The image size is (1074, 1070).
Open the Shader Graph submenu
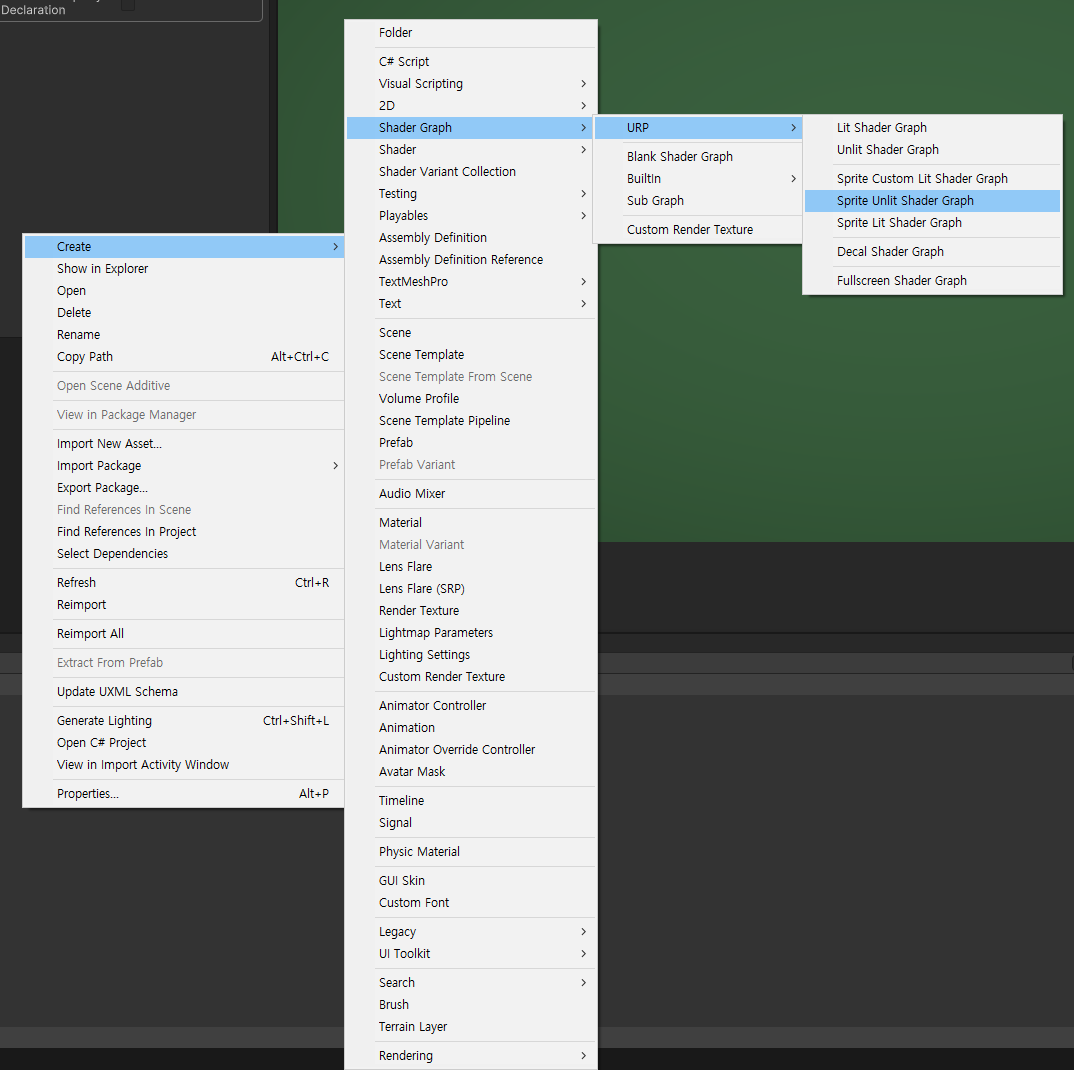pyautogui.click(x=471, y=127)
